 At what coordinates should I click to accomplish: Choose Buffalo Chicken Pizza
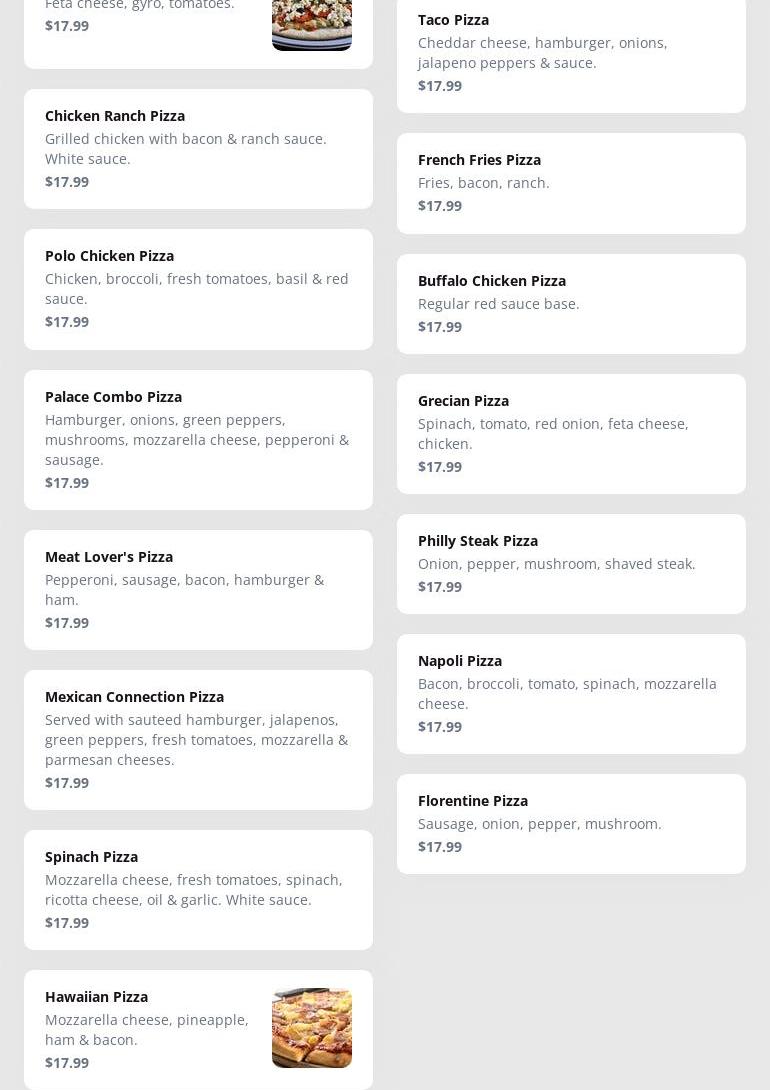pos(571,303)
